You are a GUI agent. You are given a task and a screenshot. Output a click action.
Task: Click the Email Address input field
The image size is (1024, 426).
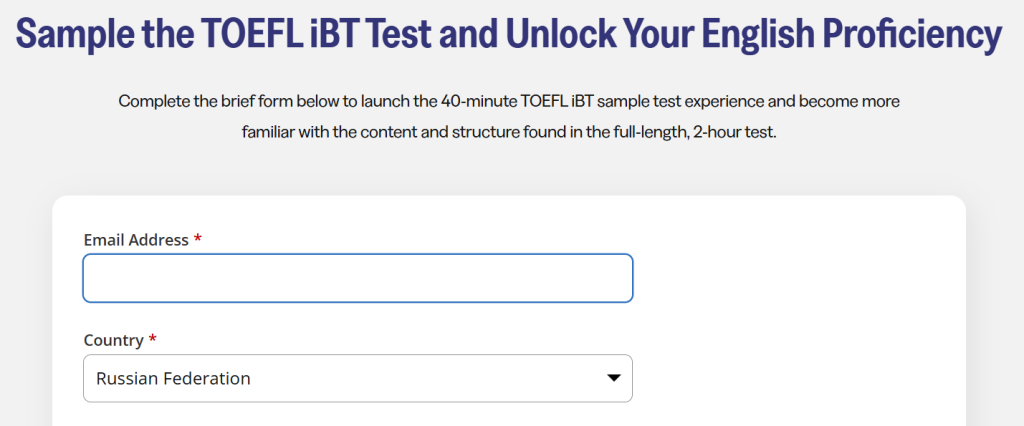357,278
